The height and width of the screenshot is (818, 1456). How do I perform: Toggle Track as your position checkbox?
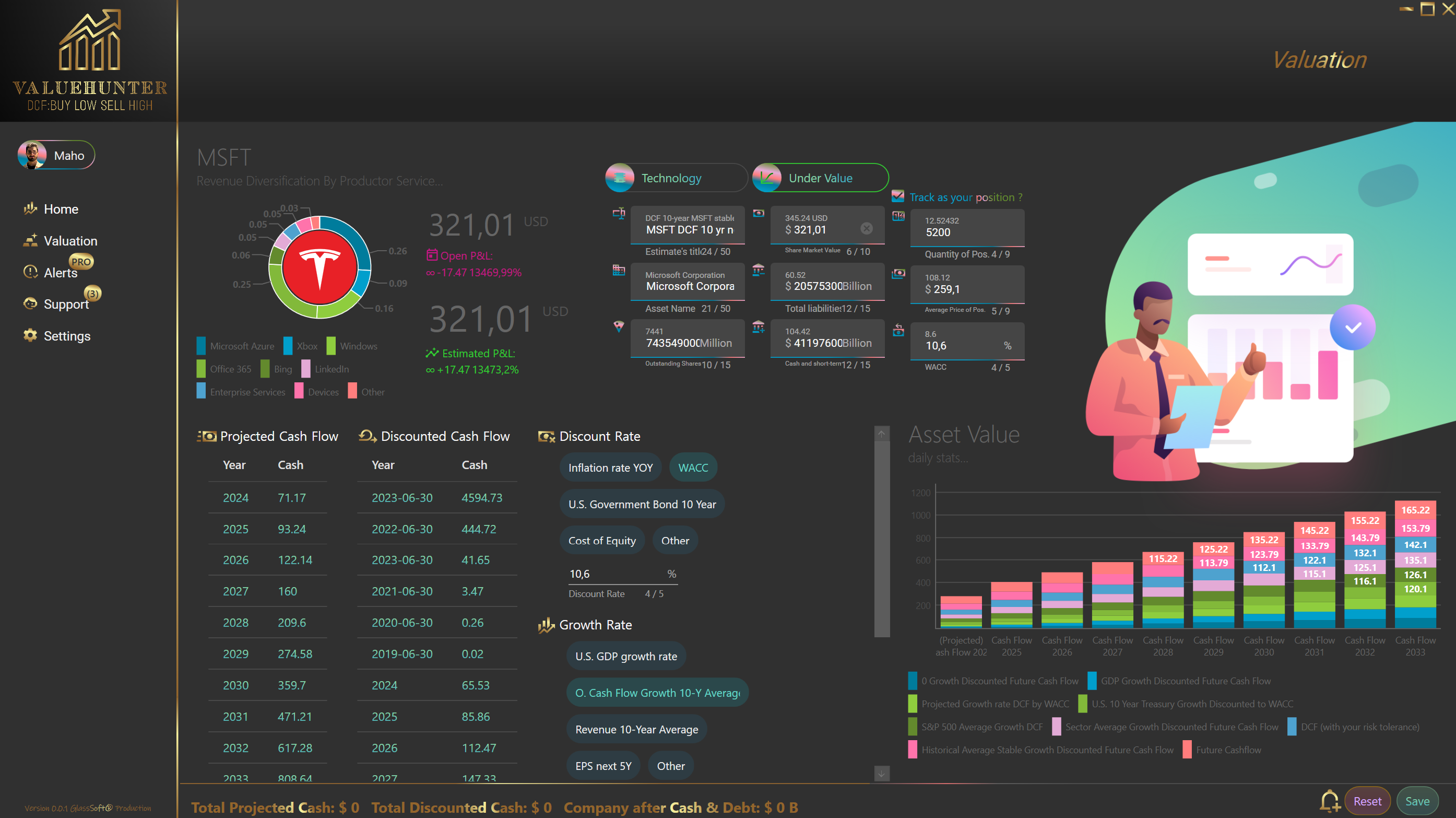pyautogui.click(x=897, y=196)
